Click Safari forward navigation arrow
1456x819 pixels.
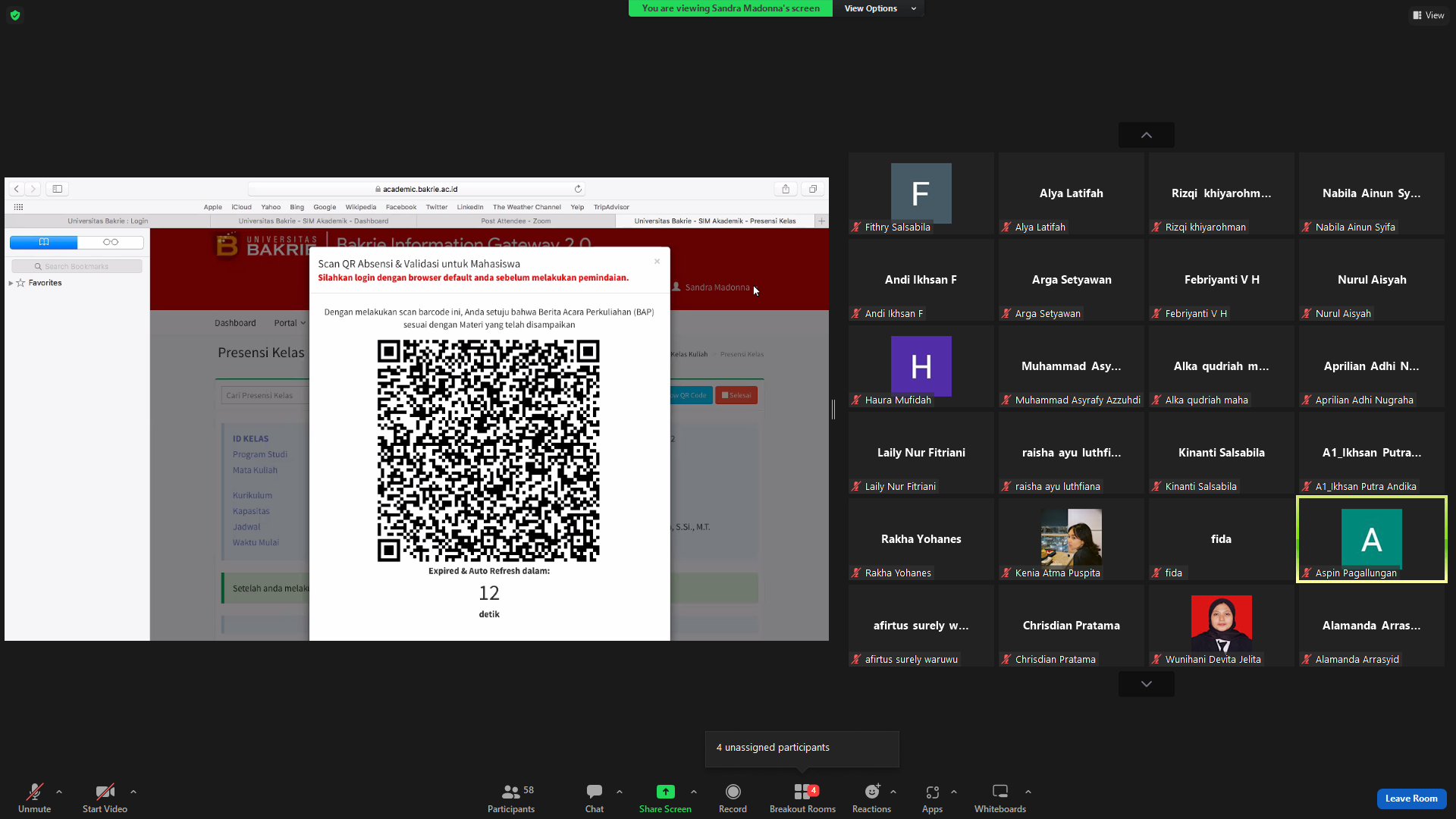point(33,189)
